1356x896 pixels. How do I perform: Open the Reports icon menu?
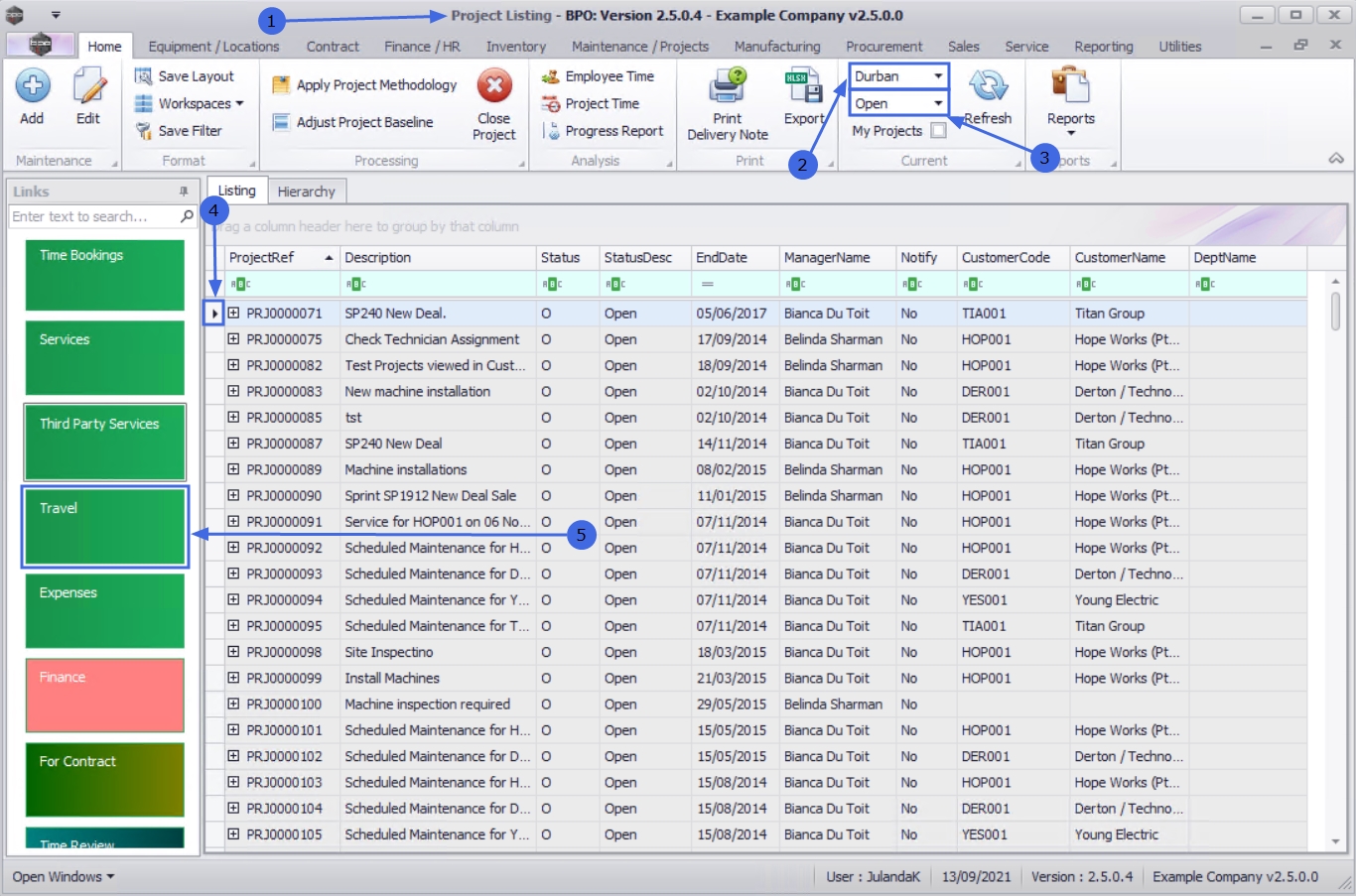point(1070,87)
